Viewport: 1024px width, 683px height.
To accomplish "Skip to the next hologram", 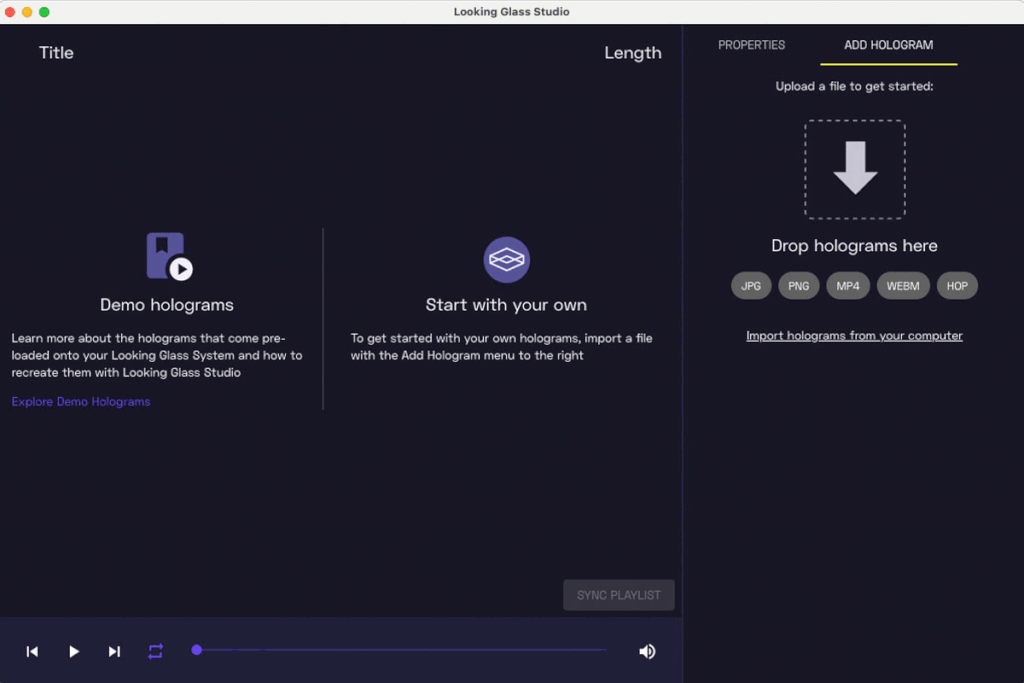I will tap(114, 651).
